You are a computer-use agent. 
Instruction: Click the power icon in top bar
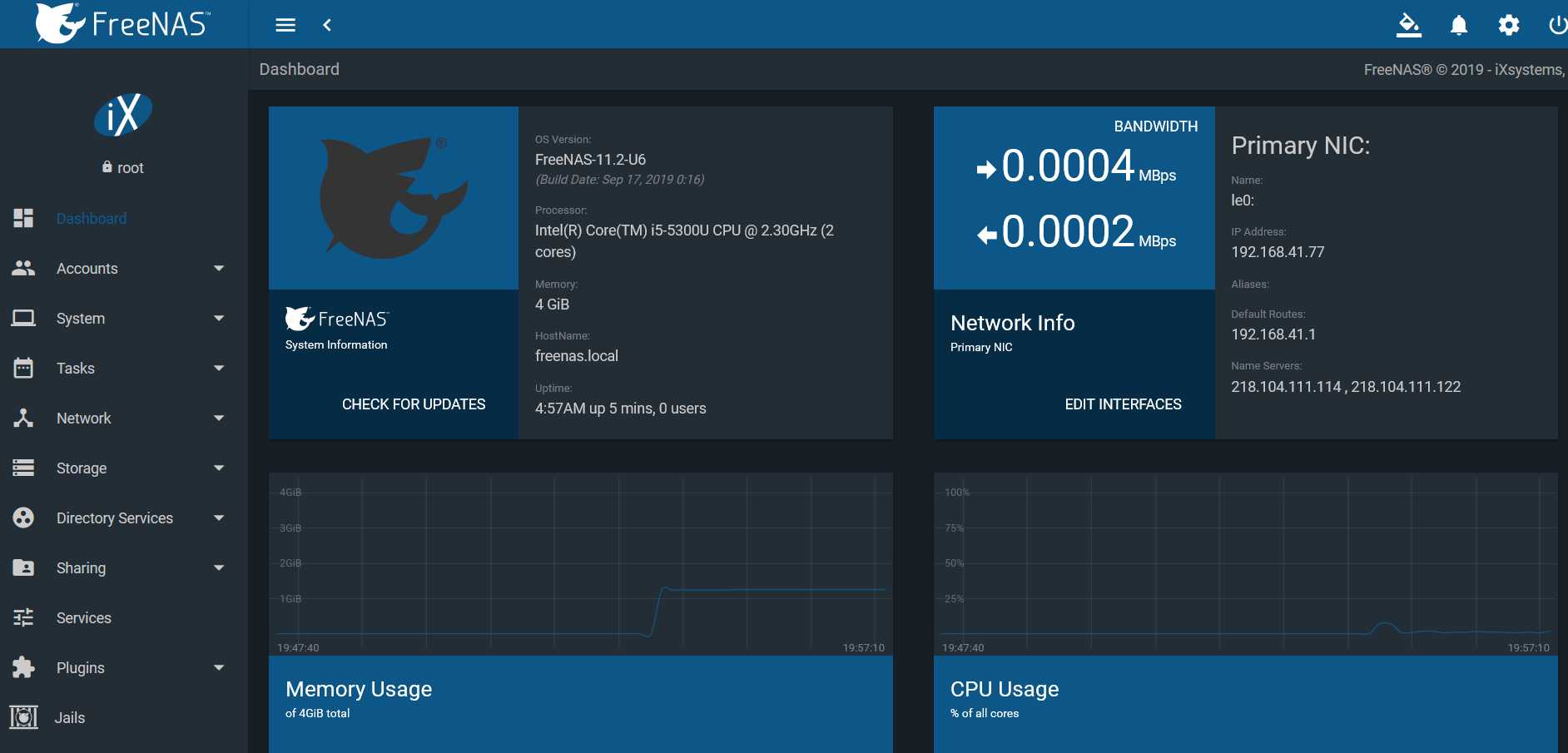click(1557, 25)
